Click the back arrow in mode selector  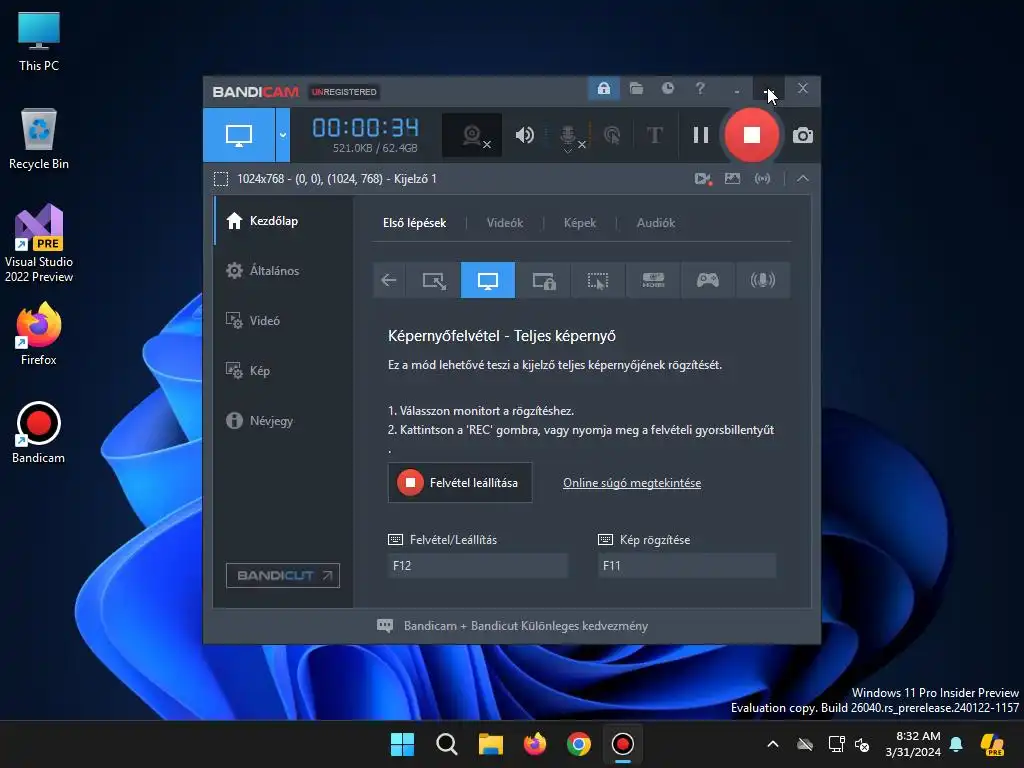[389, 280]
